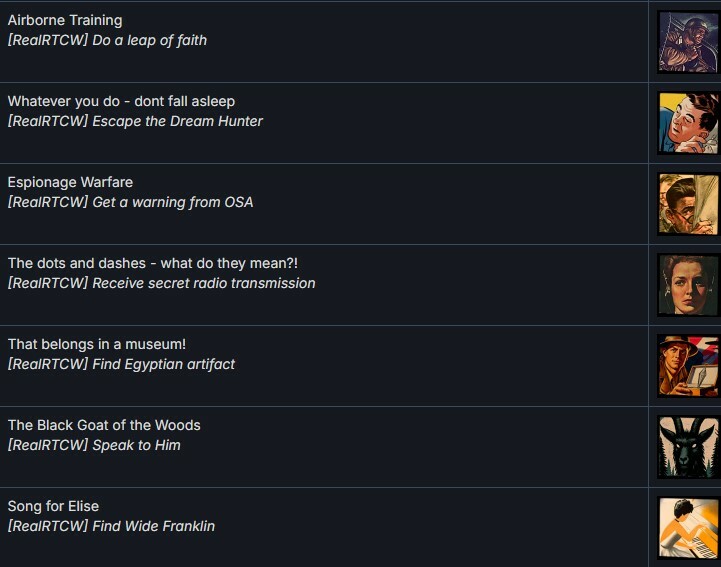721x567 pixels.
Task: Open the sleeping man achievement icon
Action: (x=689, y=123)
